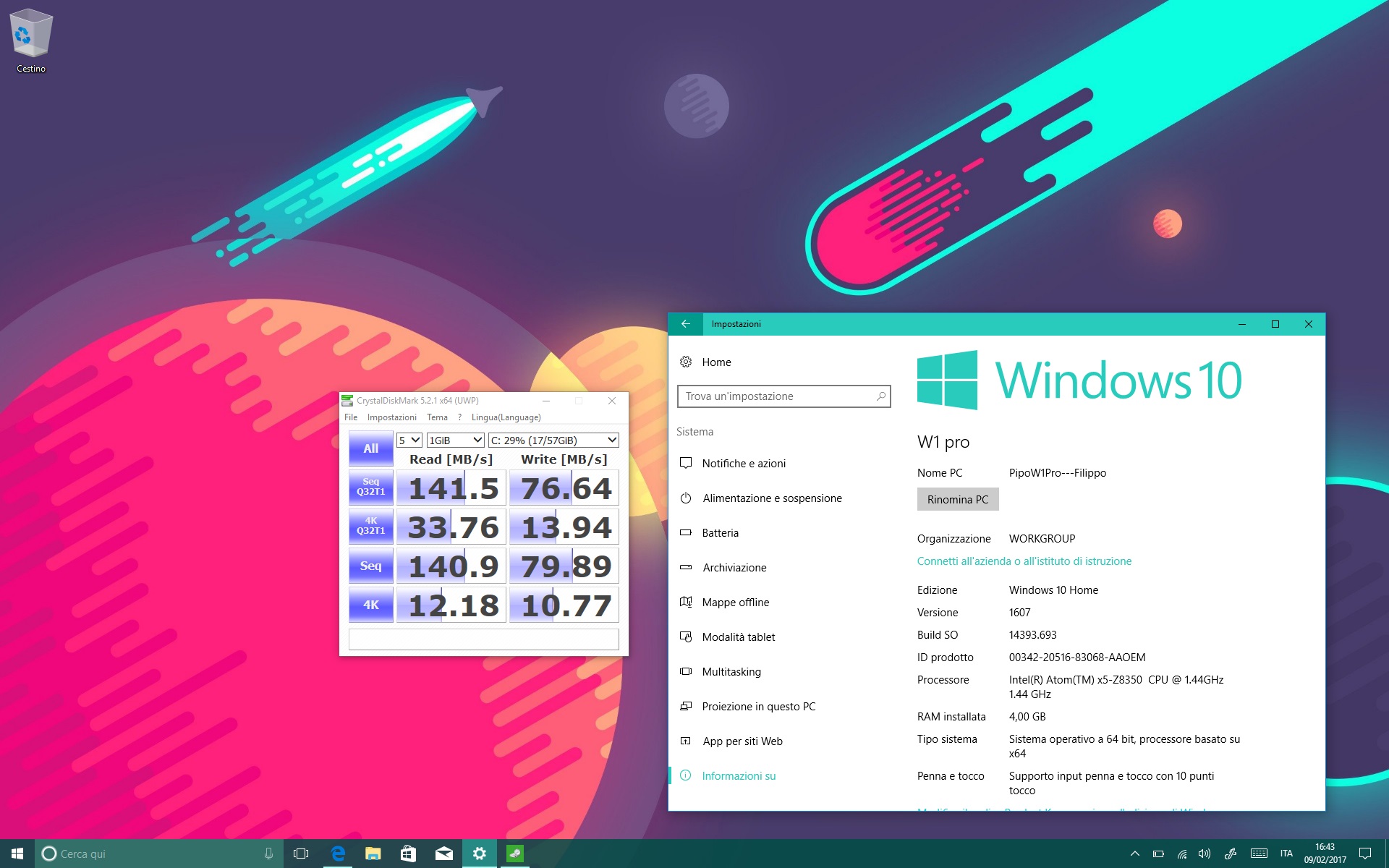Click Connetti all'azienda o all'istituto link
The width and height of the screenshot is (1389, 868).
pos(1024,561)
